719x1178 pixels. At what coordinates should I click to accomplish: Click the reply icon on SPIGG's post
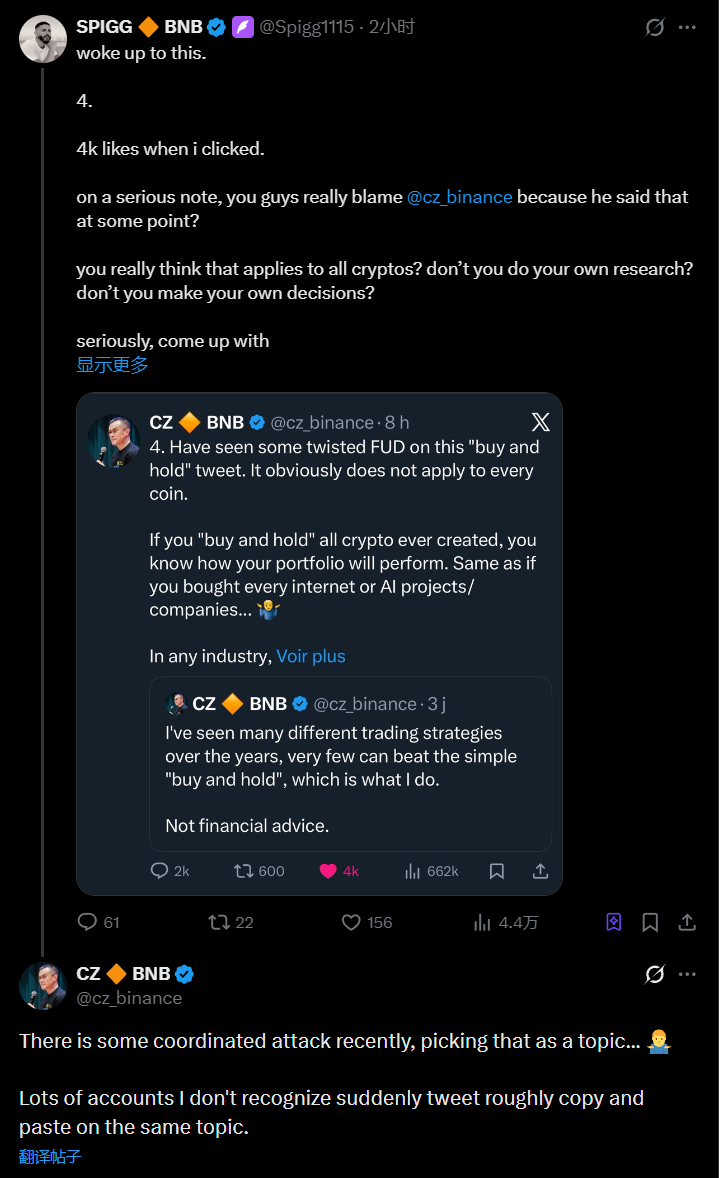(x=87, y=922)
